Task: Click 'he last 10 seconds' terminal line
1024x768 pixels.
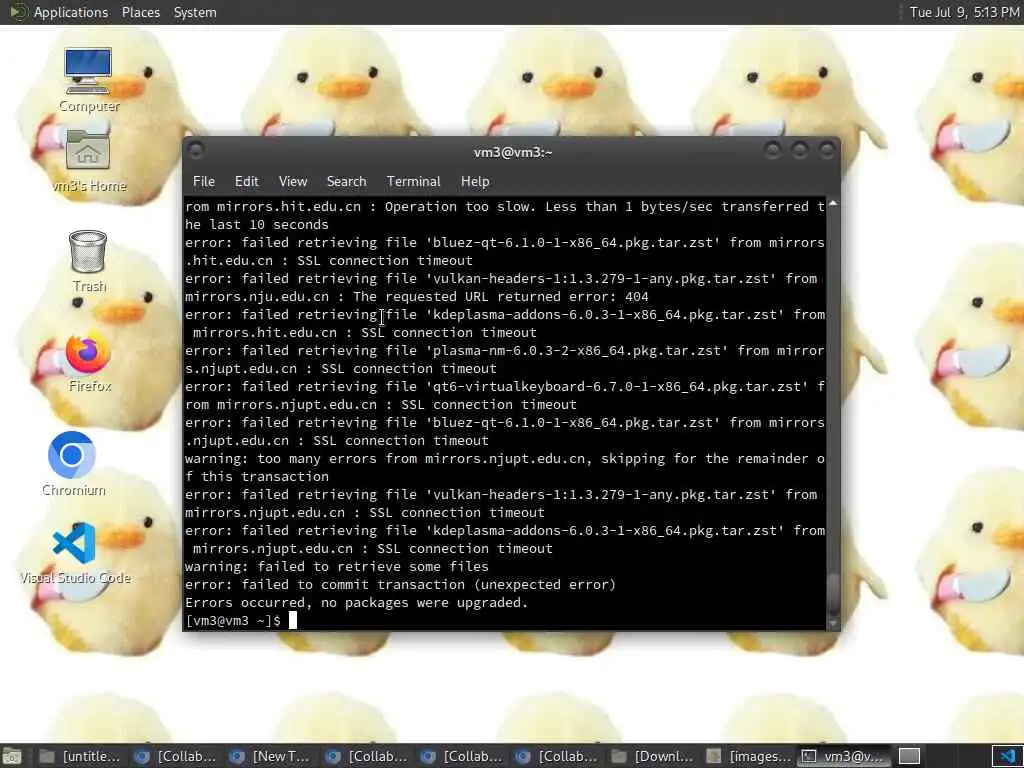Action: point(257,224)
